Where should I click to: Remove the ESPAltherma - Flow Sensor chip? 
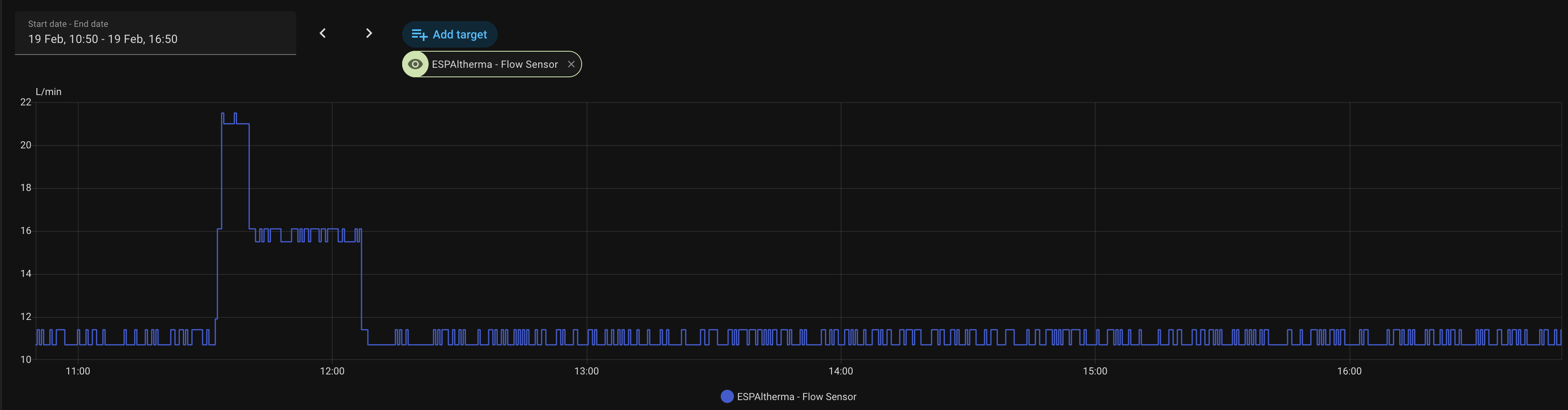pyautogui.click(x=571, y=64)
